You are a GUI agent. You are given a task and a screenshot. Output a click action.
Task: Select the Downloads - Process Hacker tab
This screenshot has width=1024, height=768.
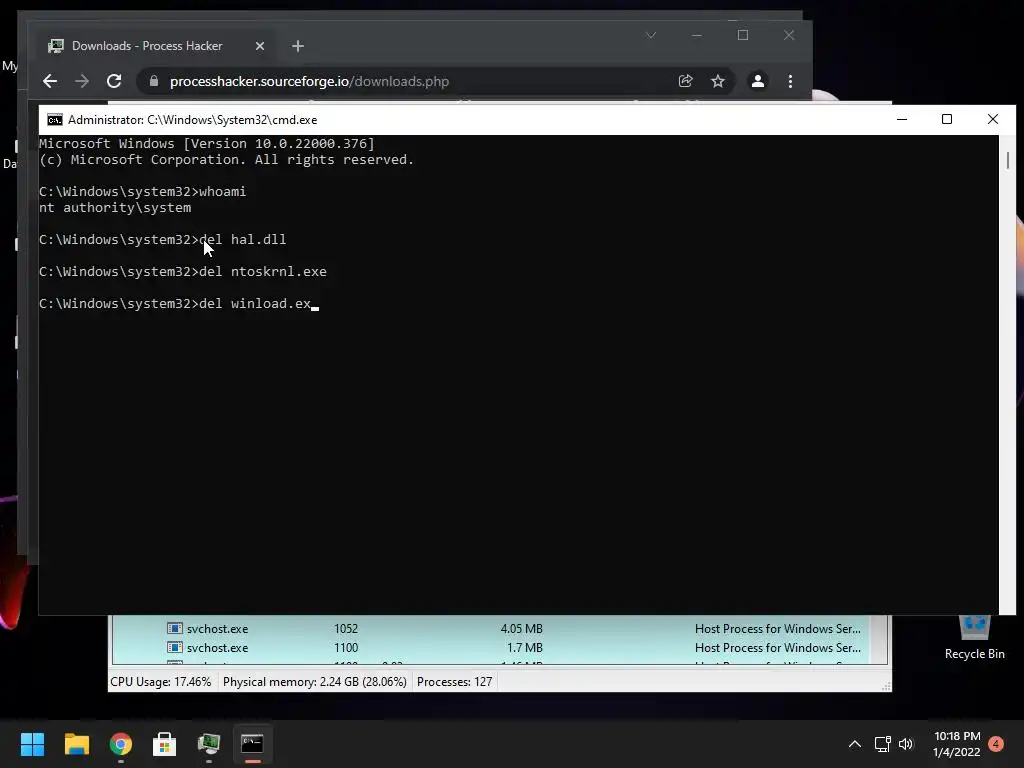point(155,46)
